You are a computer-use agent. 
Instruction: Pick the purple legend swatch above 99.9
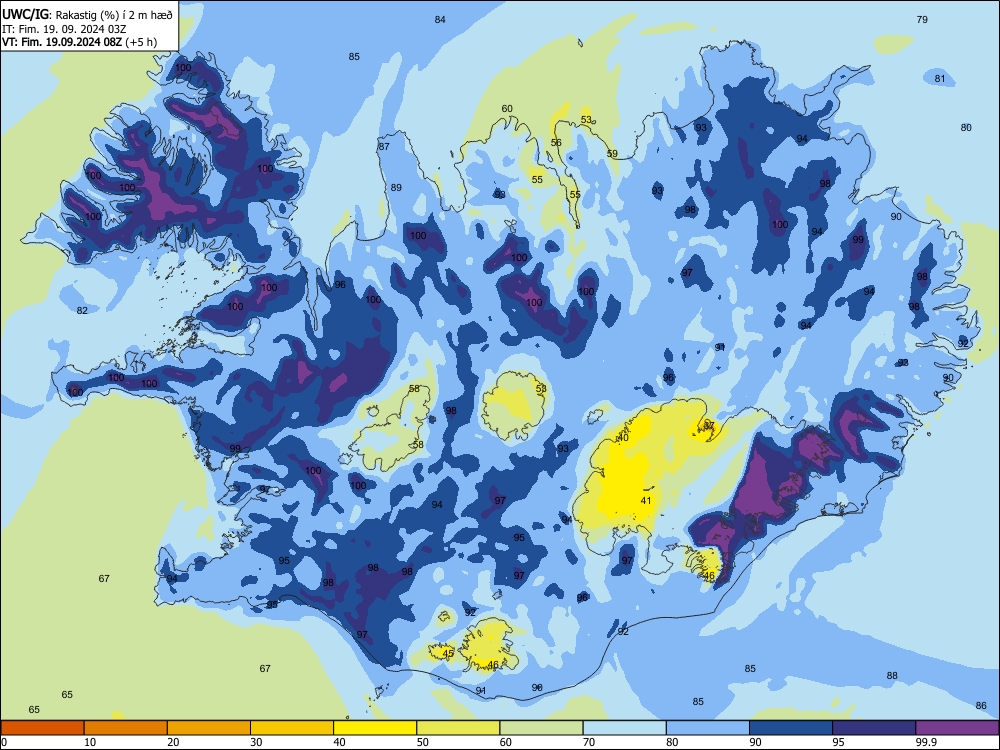pyautogui.click(x=957, y=728)
